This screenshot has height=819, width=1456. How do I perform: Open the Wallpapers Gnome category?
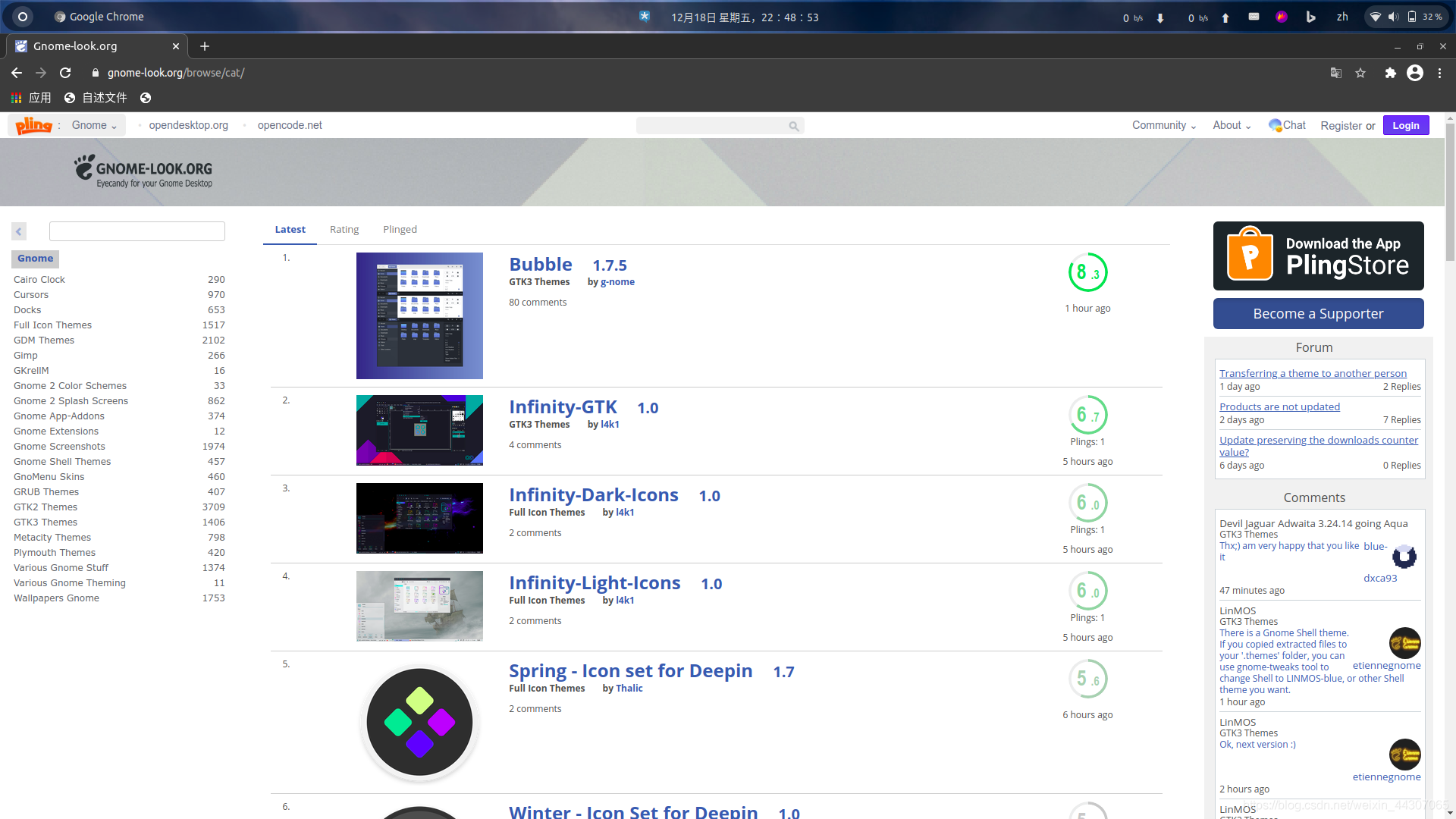pyautogui.click(x=56, y=598)
